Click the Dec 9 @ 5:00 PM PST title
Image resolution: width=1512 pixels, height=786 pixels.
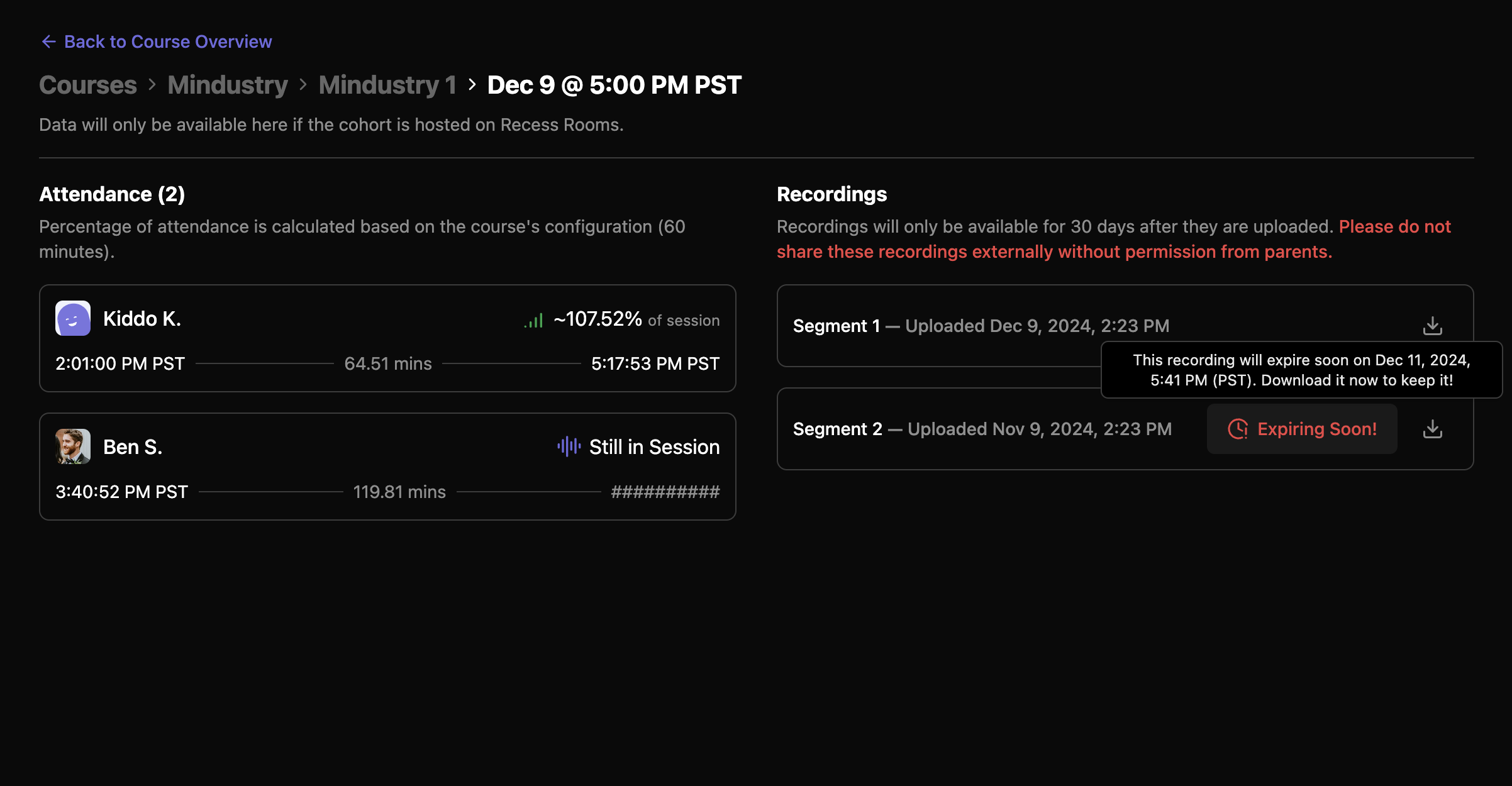[x=614, y=85]
